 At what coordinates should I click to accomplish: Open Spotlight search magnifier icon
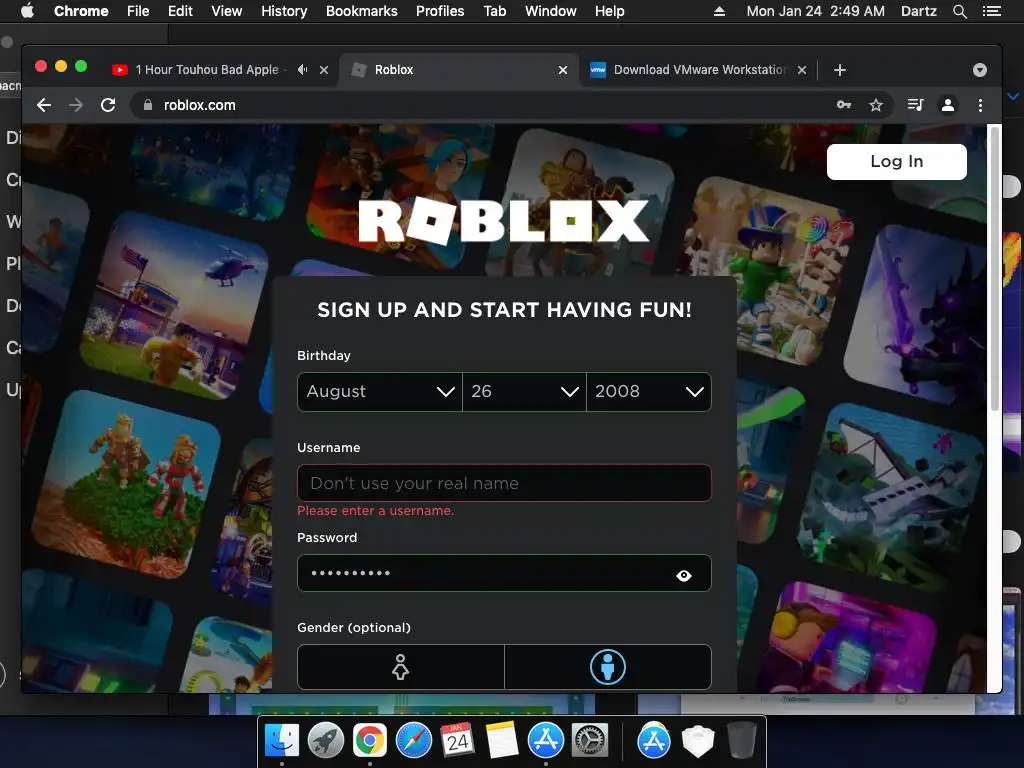[x=959, y=11]
